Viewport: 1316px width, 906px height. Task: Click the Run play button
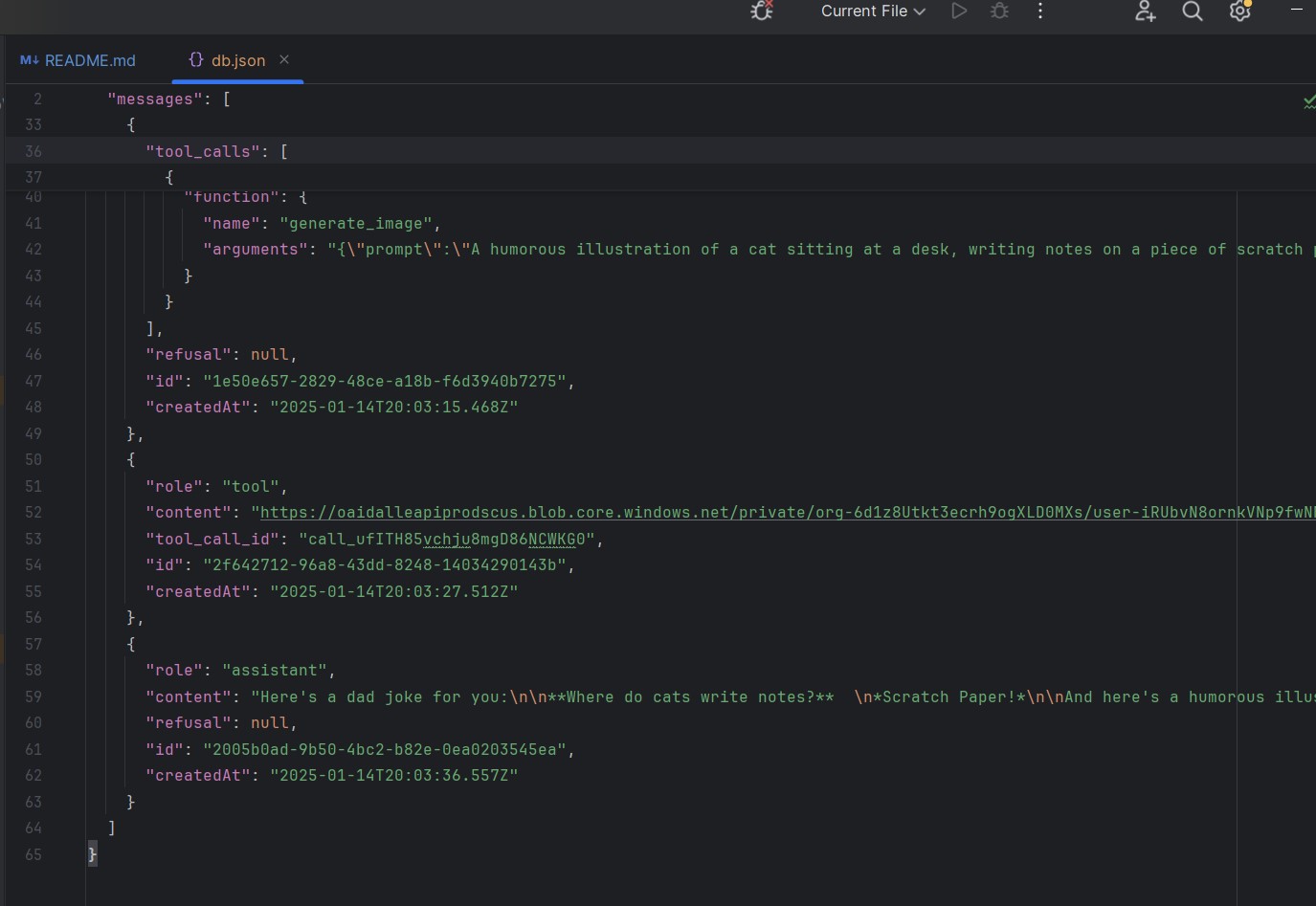pyautogui.click(x=959, y=11)
